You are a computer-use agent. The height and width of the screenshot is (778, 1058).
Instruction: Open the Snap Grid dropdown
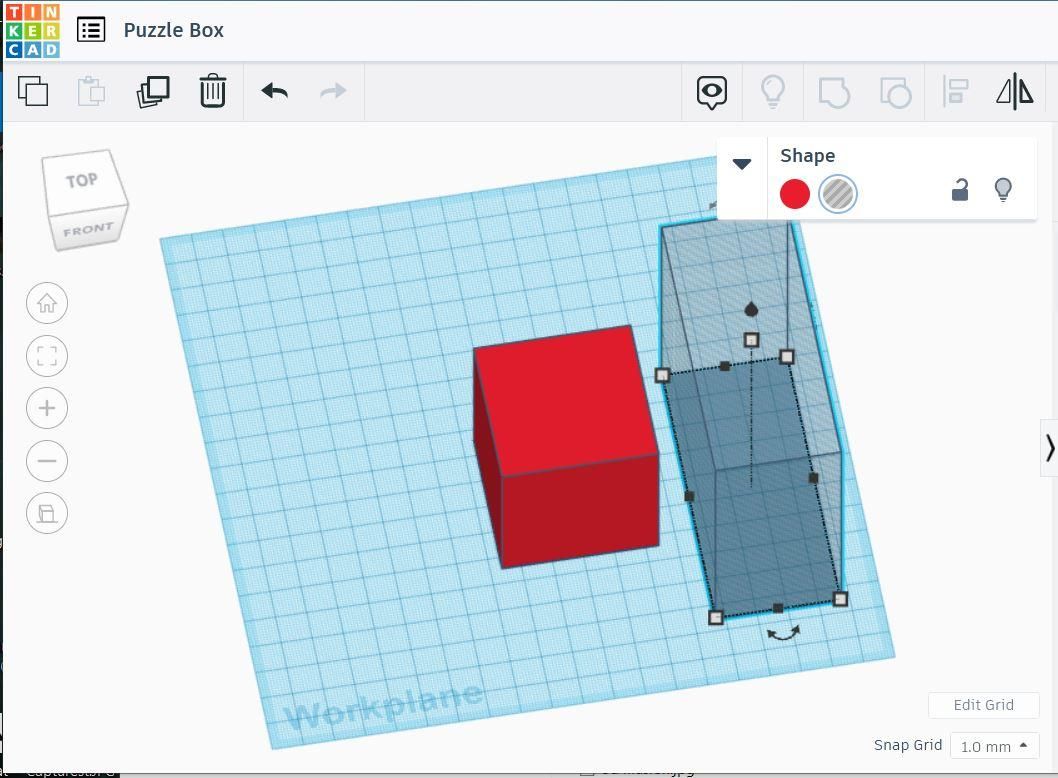click(x=995, y=746)
